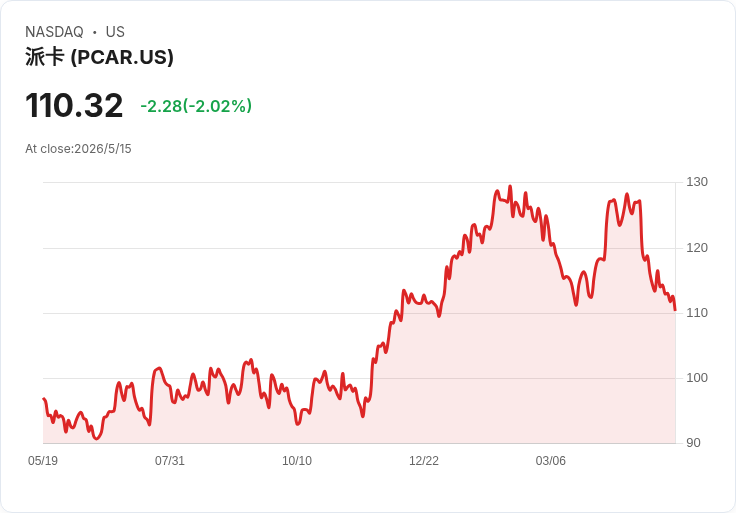The image size is (736, 513).
Task: Click the first data point at chart start
Action: [x=44, y=398]
